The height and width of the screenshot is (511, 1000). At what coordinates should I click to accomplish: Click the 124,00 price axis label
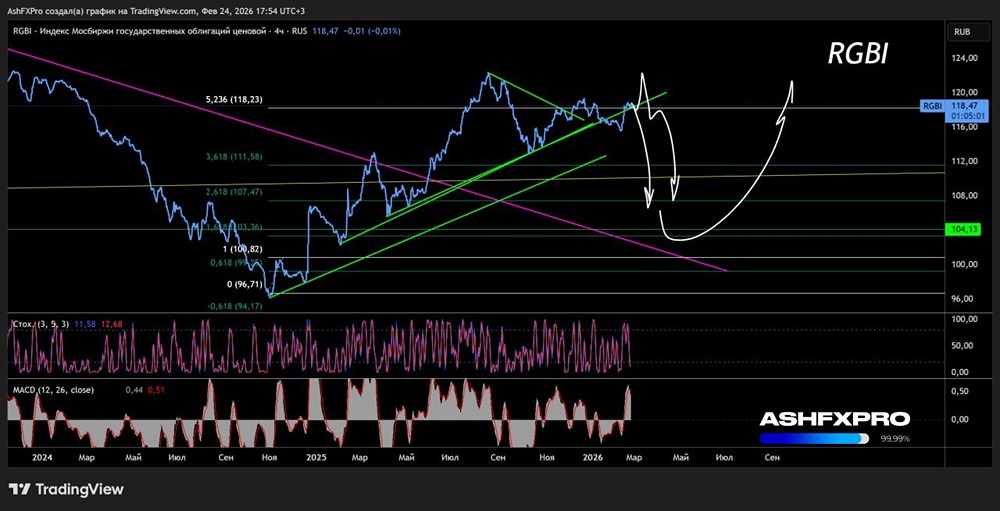pyautogui.click(x=964, y=59)
